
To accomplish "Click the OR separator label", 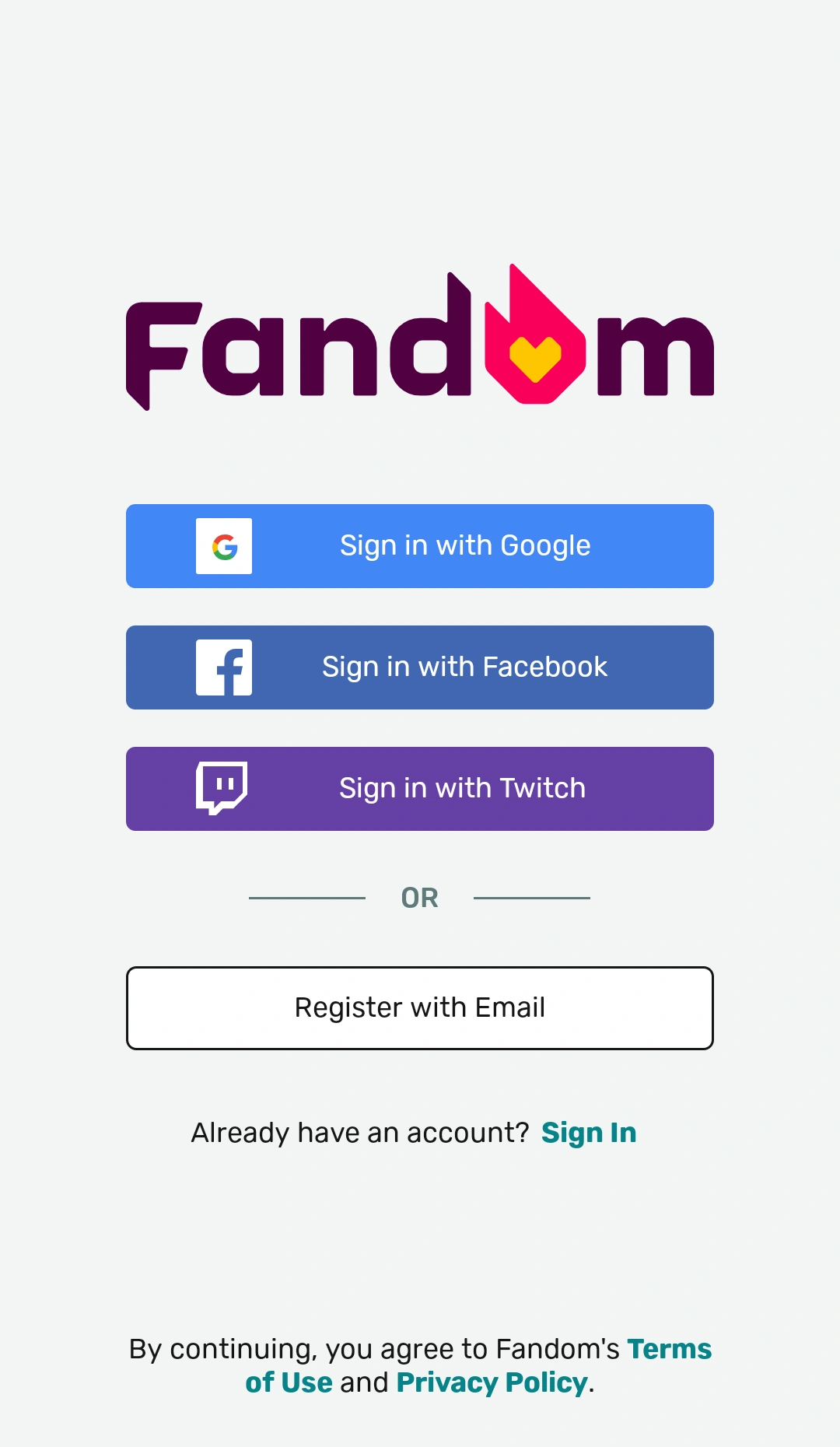I will tap(420, 898).
